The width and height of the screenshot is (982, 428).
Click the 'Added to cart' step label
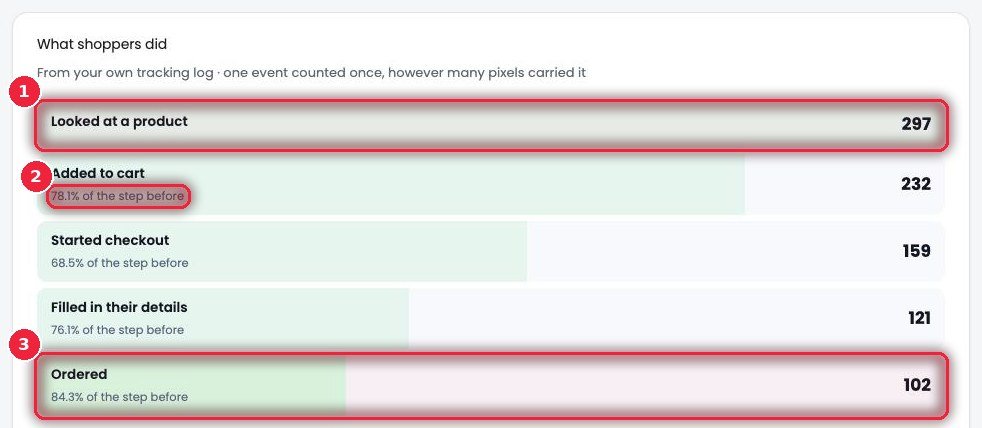[x=98, y=173]
